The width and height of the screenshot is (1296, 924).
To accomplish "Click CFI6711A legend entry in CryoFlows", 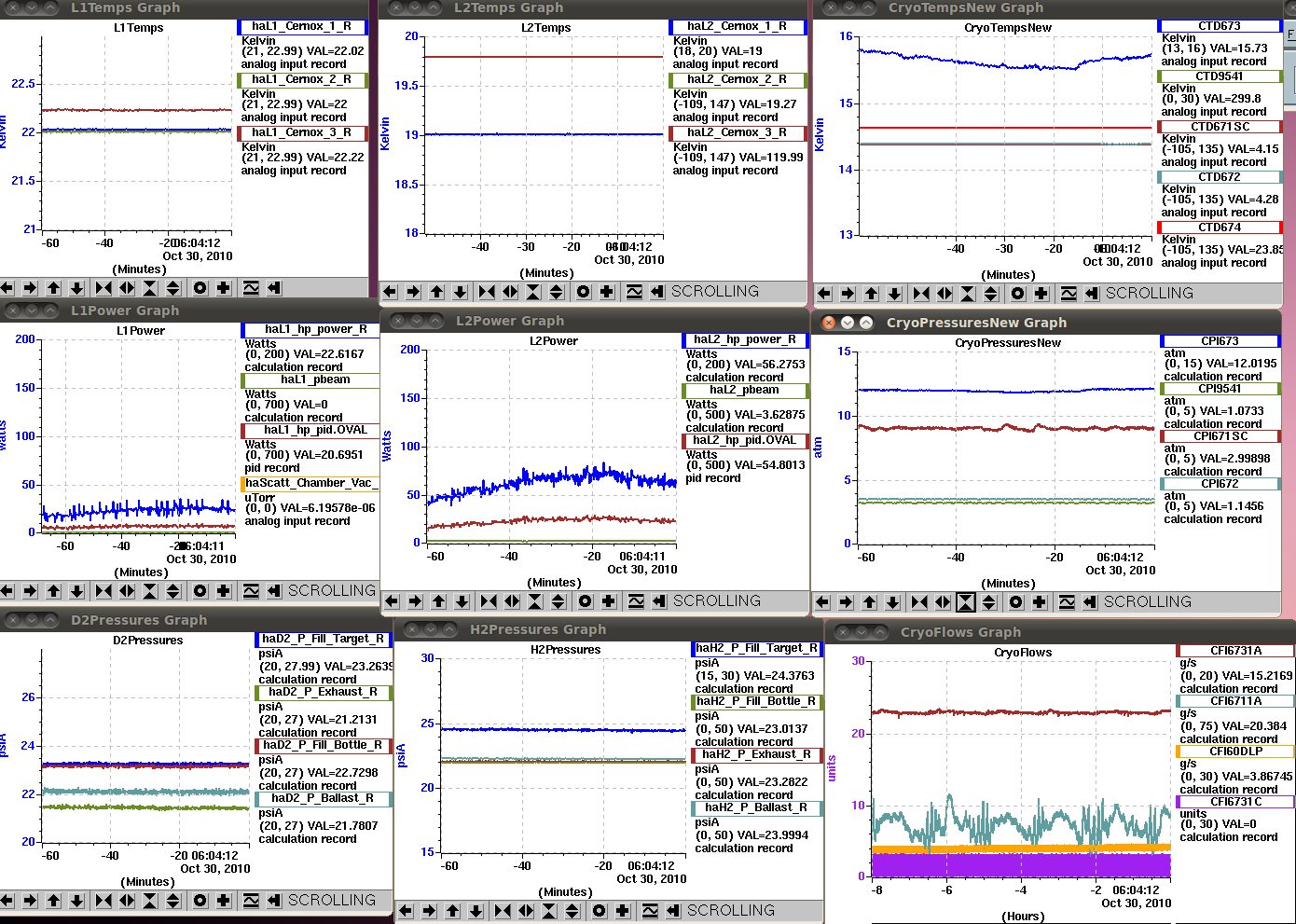I will coord(1235,701).
